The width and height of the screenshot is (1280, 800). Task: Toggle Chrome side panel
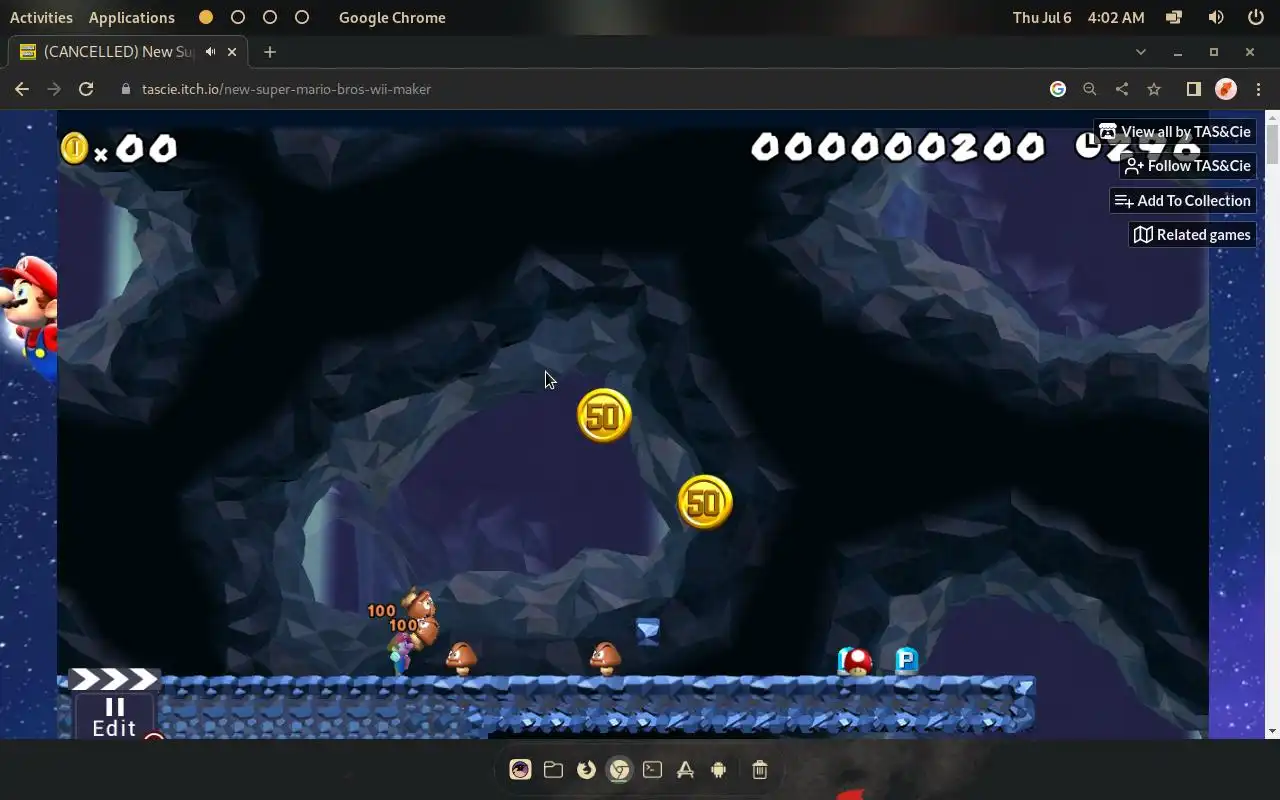pos(1193,89)
